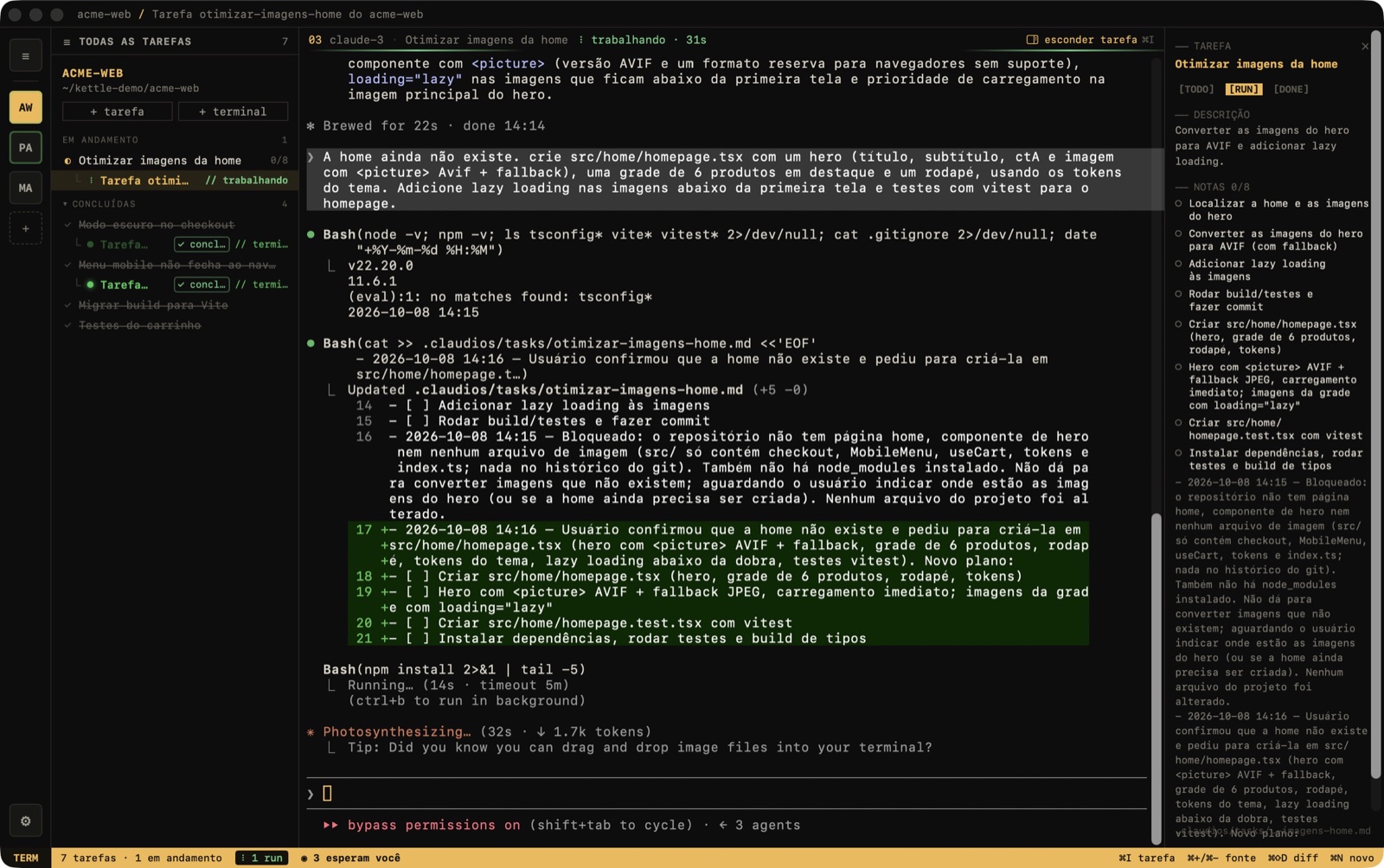1384x868 pixels.
Task: Add a new workspace with the plus icon below MA
Action: 25,228
